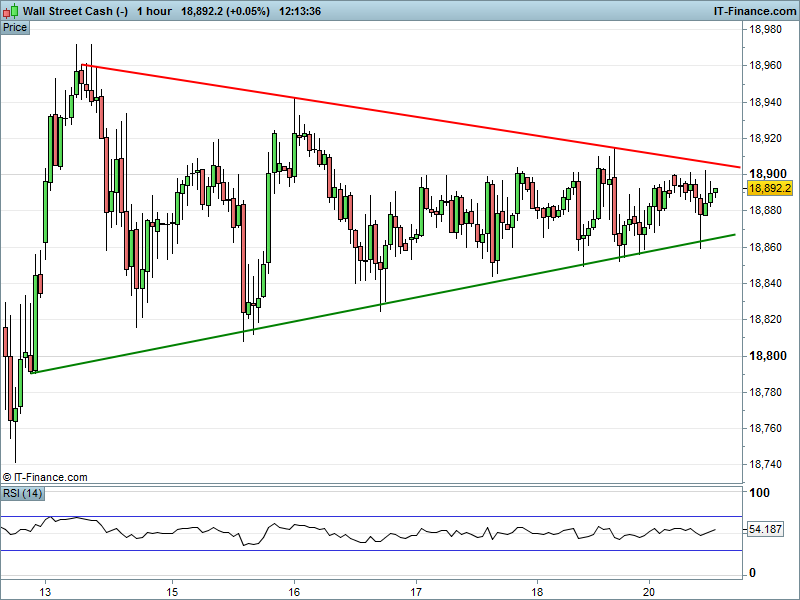Click the 1 hour timeframe label
The width and height of the screenshot is (800, 600).
pos(155,11)
